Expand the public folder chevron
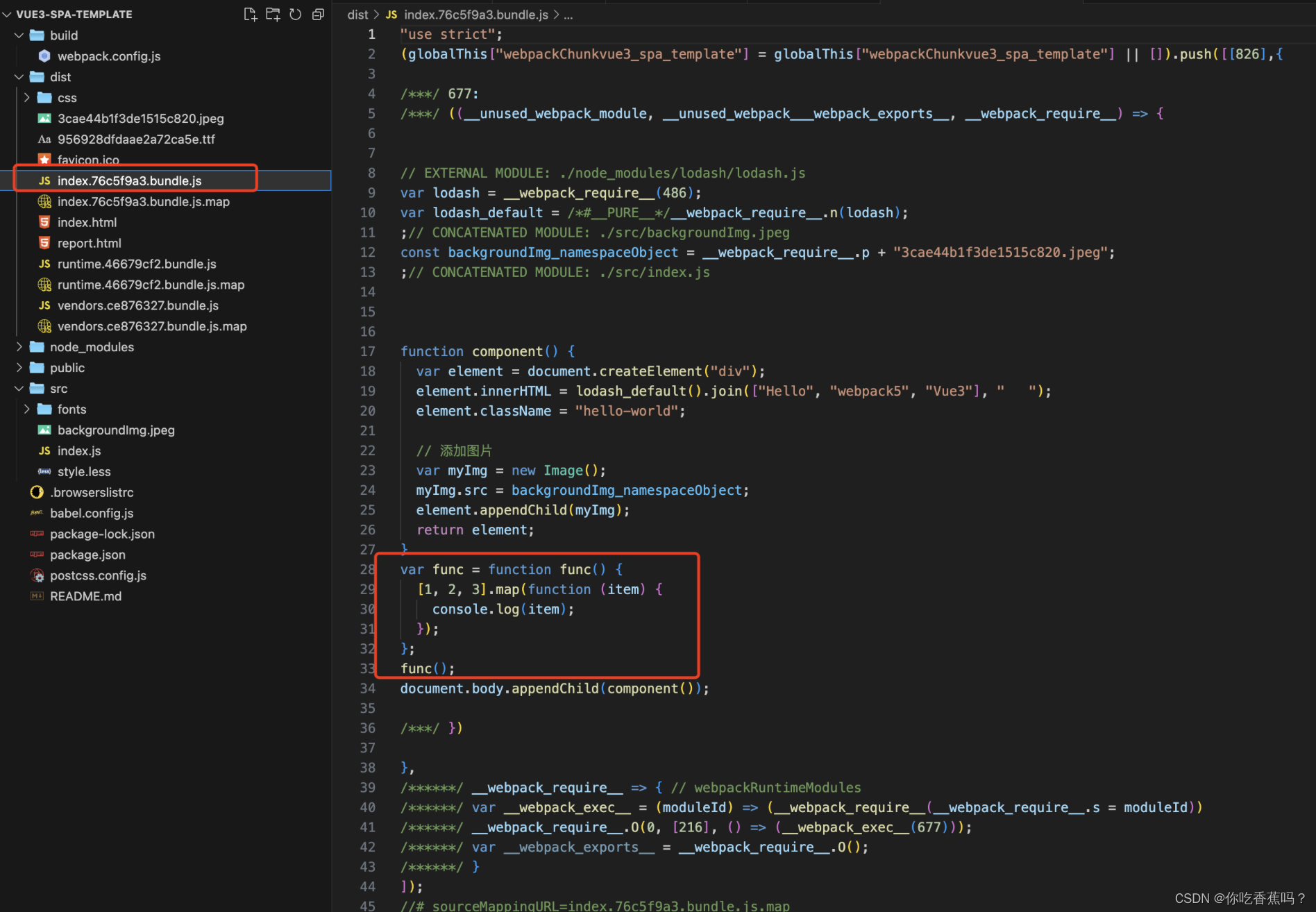Viewport: 1316px width, 912px height. point(19,368)
